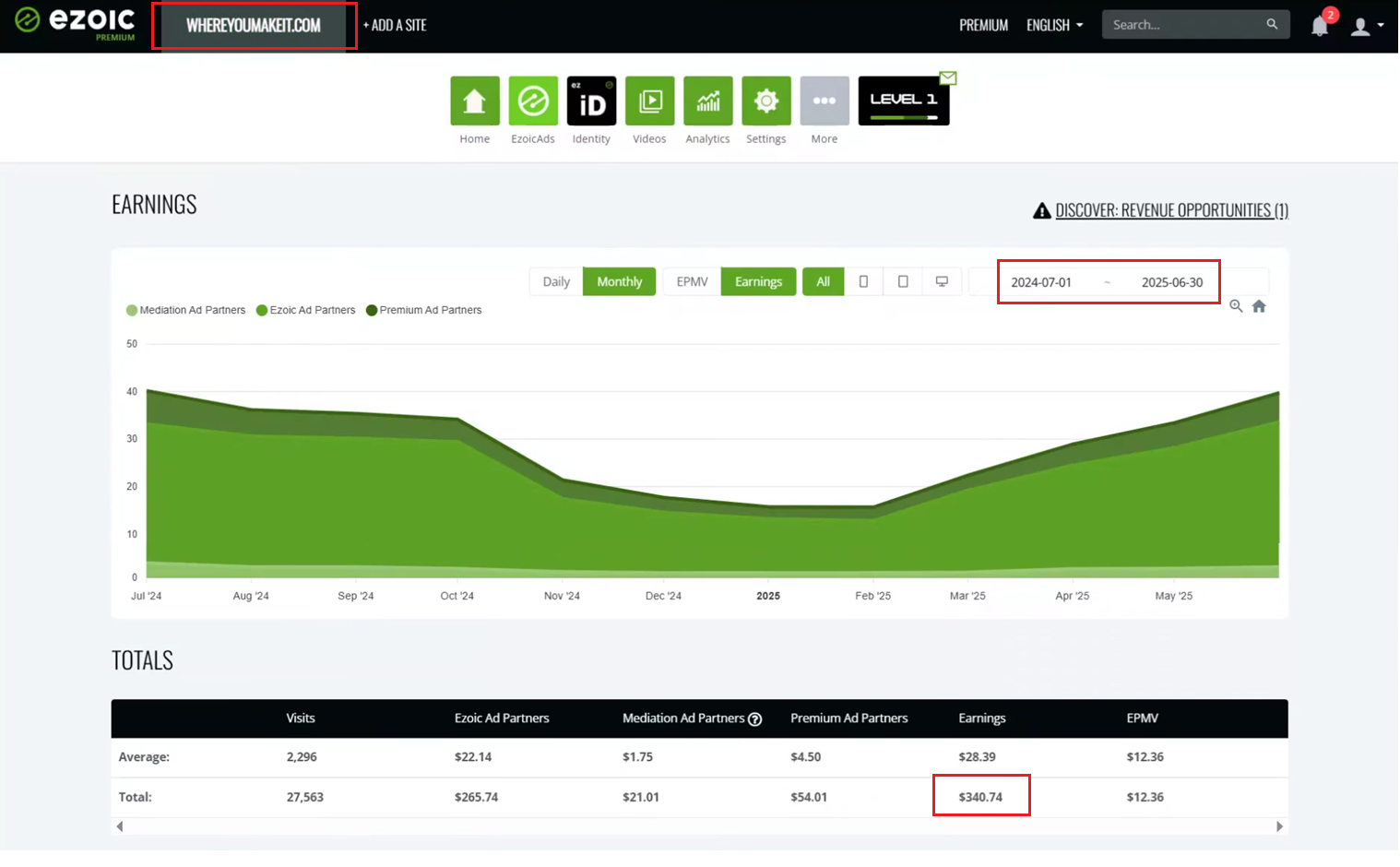Screen dimensions: 1400x867
Task: Click the end date 2025-06-30 field
Action: click(x=1172, y=282)
